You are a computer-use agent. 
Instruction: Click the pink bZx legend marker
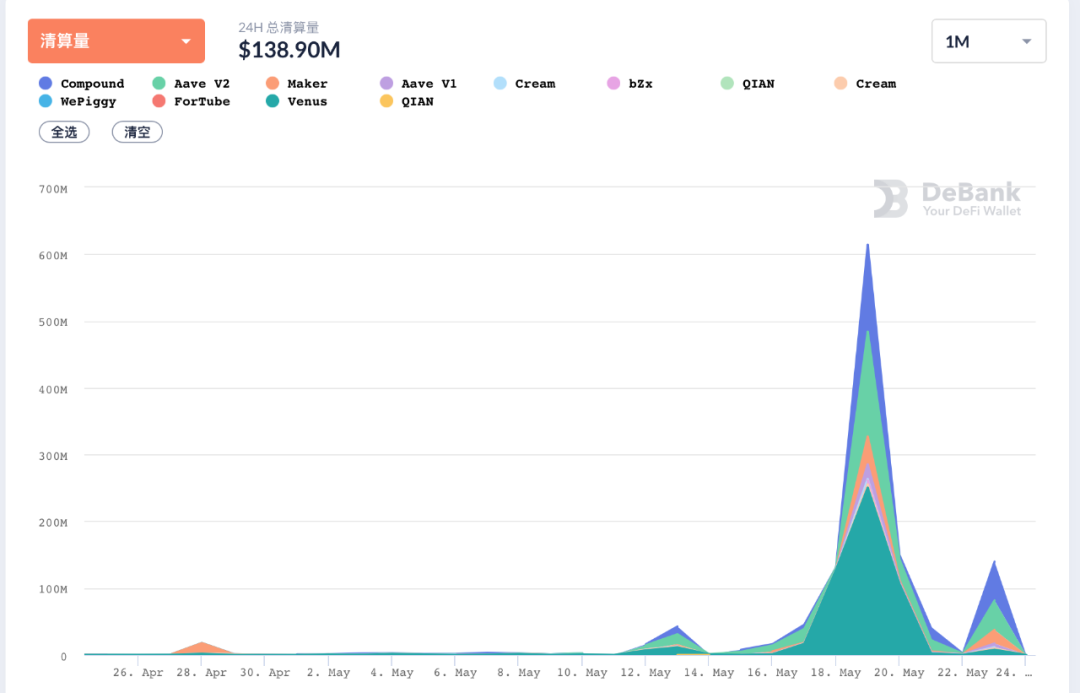click(x=614, y=84)
